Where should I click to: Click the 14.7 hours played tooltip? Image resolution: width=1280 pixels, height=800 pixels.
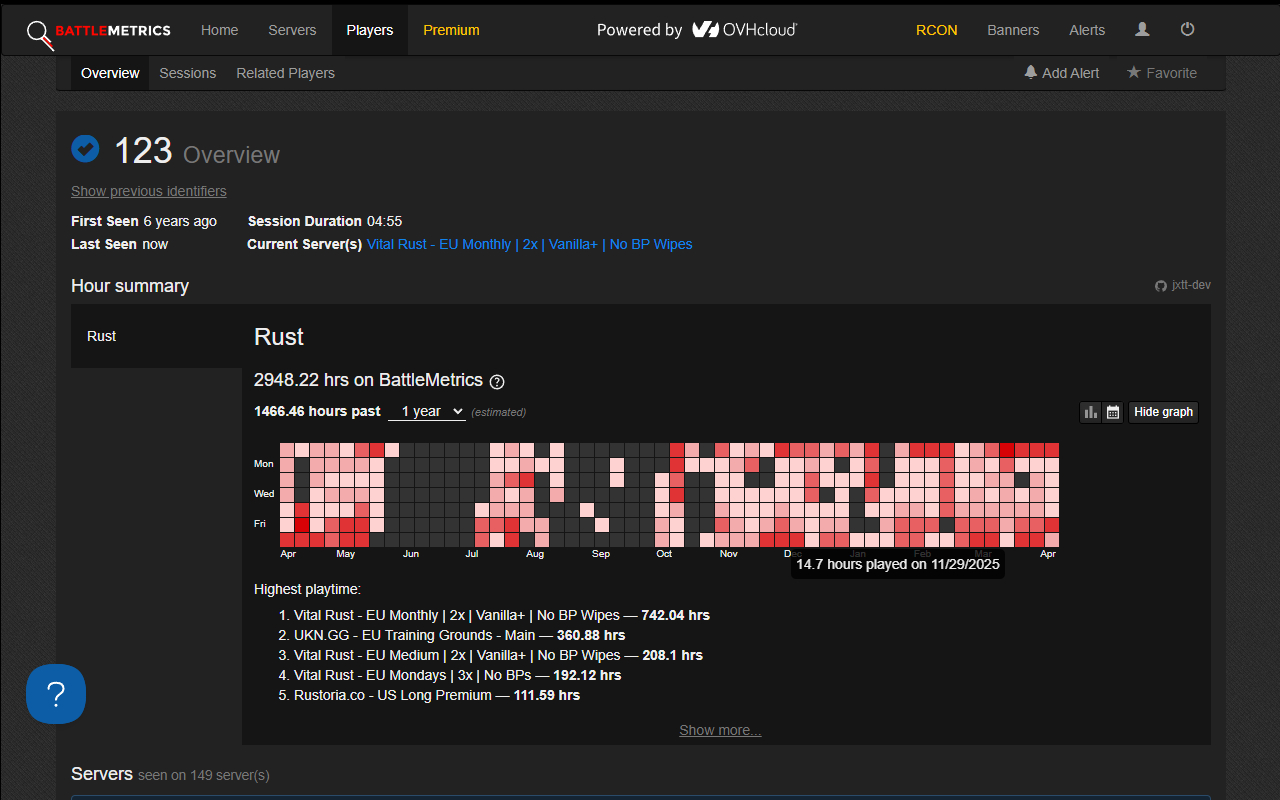pos(898,564)
